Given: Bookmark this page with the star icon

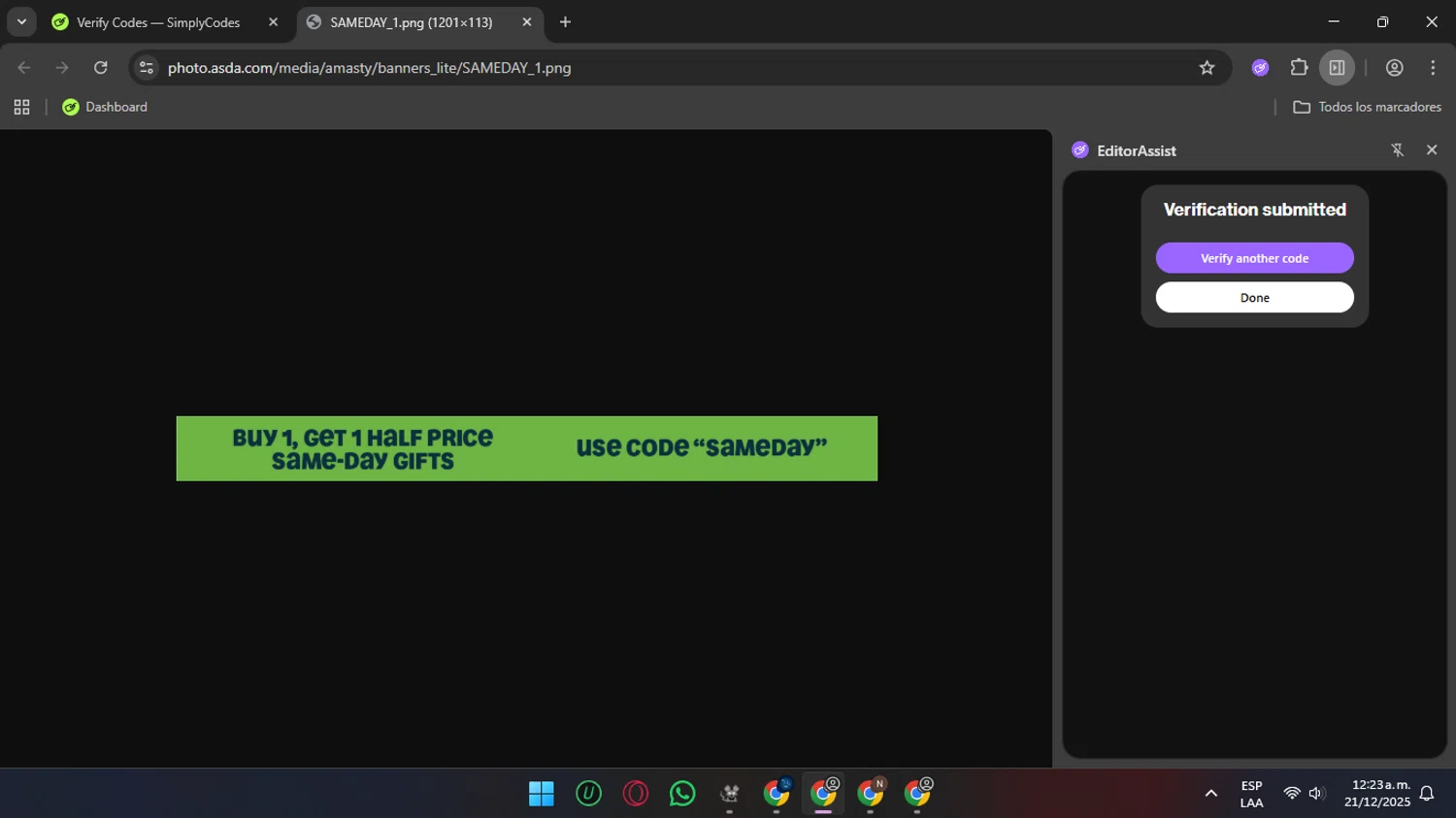Looking at the screenshot, I should click(x=1207, y=68).
